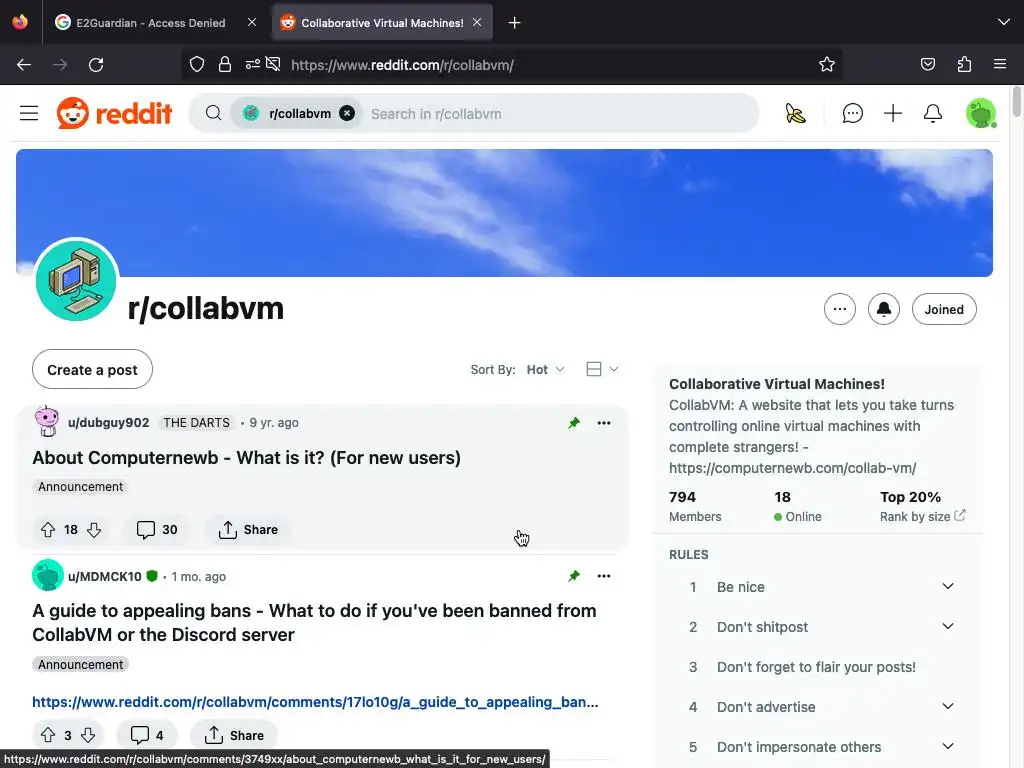This screenshot has width=1024, height=768.
Task: Open About Computernewb post title
Action: pyautogui.click(x=246, y=458)
